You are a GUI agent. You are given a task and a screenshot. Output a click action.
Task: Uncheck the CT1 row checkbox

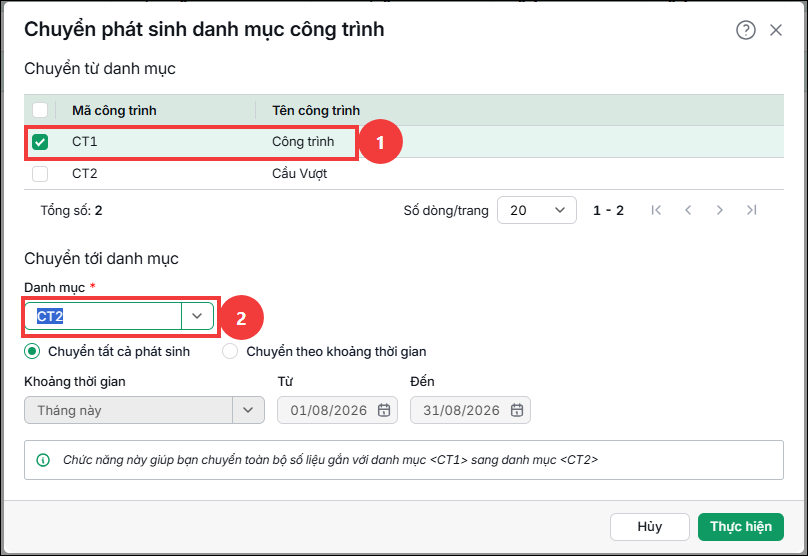point(40,142)
